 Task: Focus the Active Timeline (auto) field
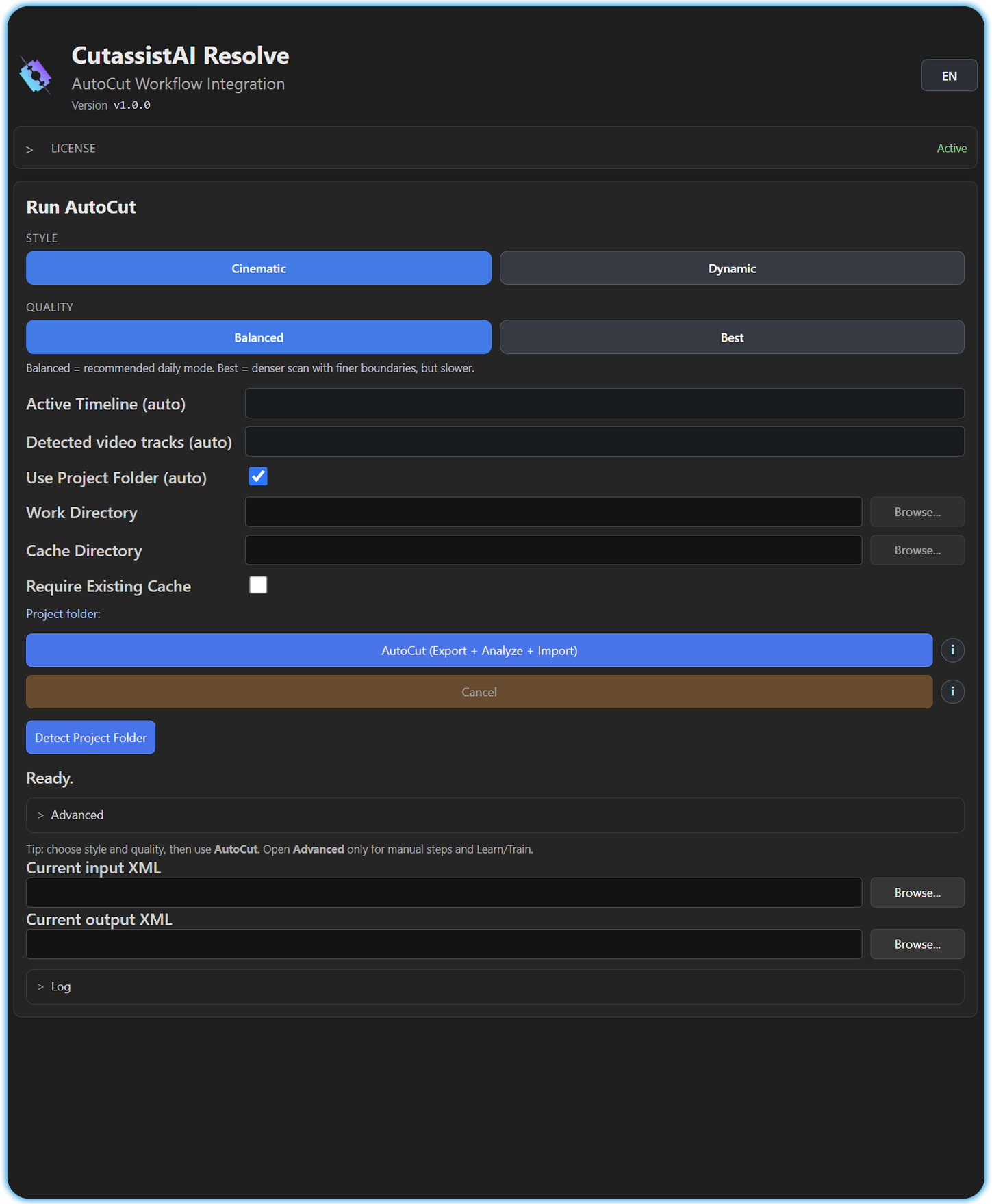605,404
